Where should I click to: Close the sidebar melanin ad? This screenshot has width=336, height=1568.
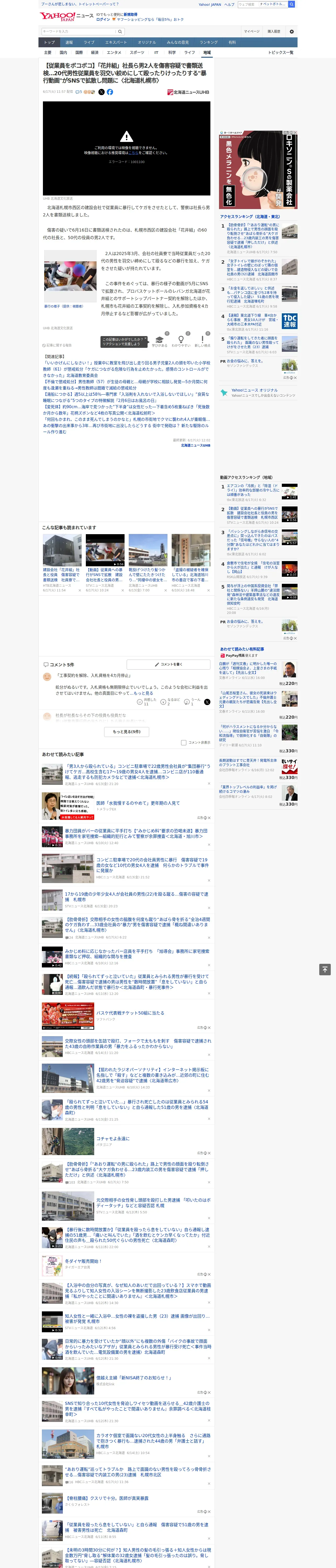point(295,133)
